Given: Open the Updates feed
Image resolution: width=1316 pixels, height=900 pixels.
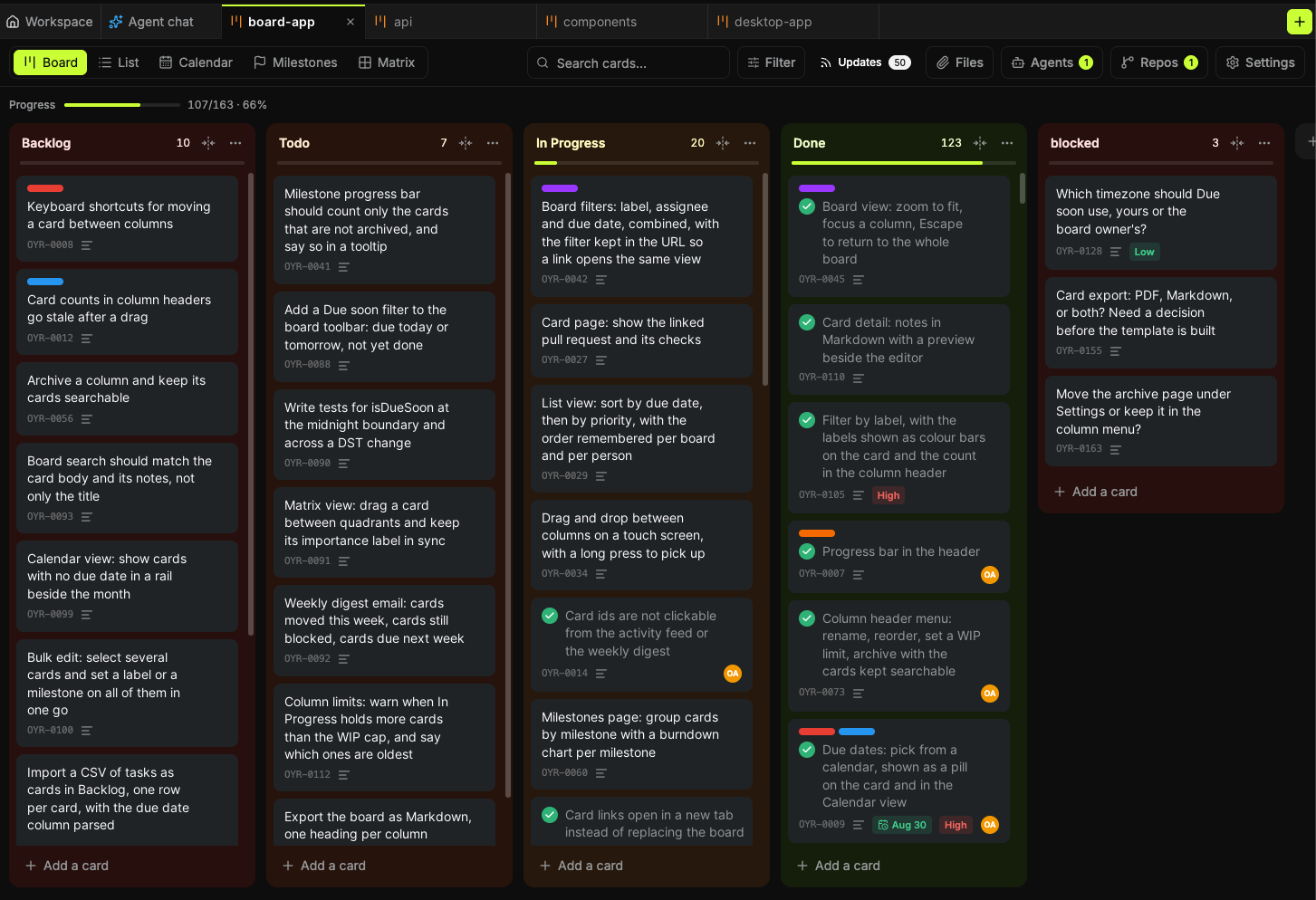Looking at the screenshot, I should click(x=865, y=62).
